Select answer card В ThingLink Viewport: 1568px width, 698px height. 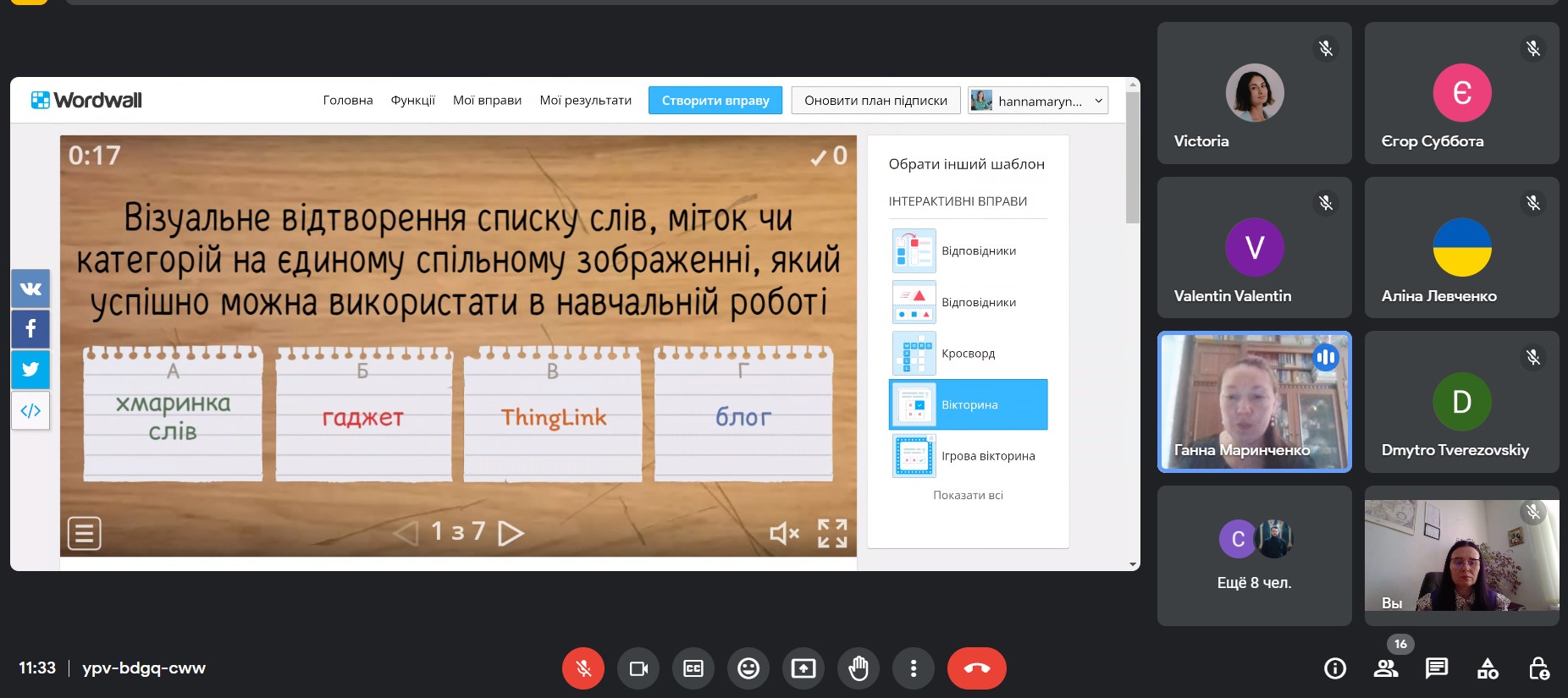(553, 413)
